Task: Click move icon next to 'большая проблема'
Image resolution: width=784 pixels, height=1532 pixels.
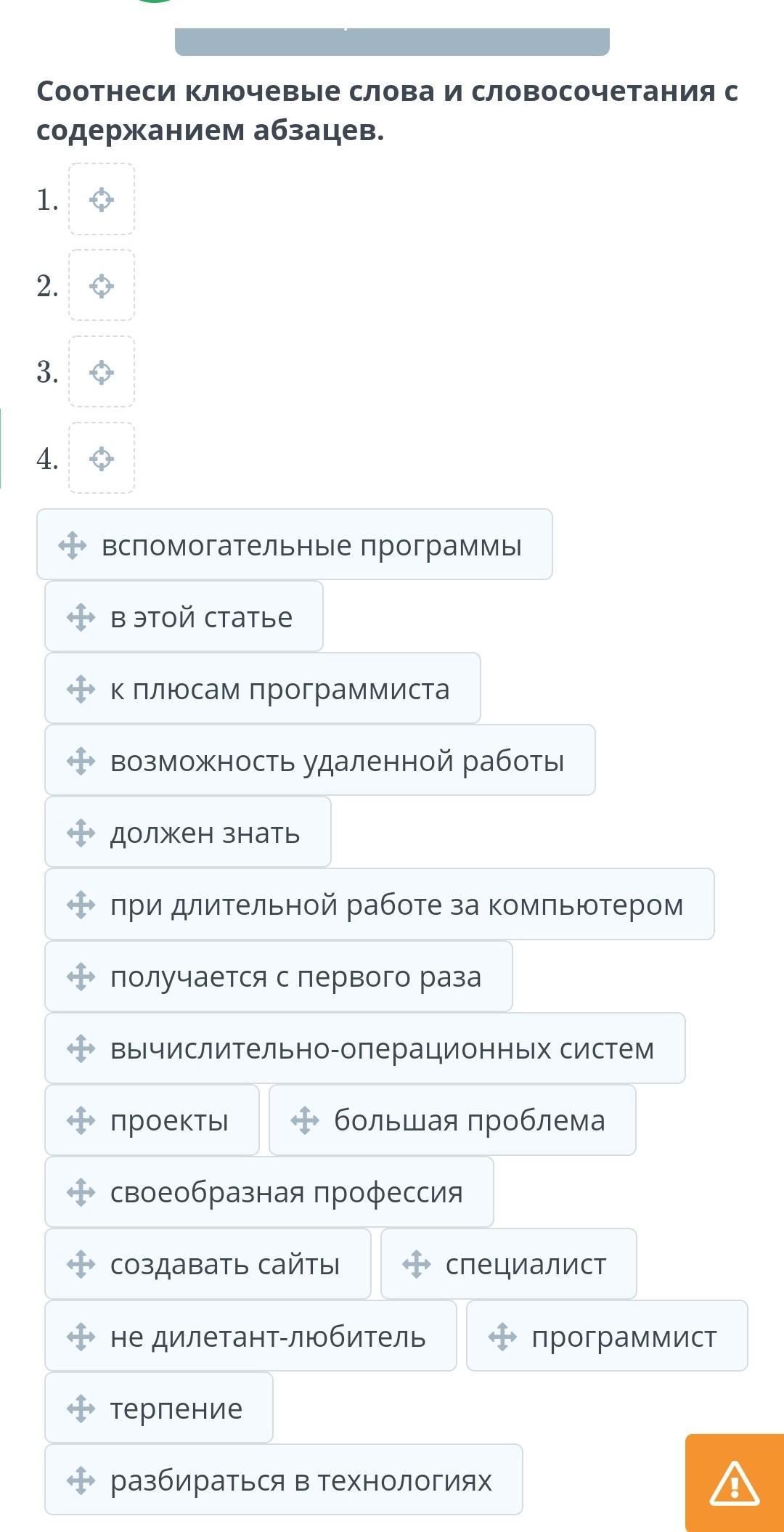Action: [x=305, y=1120]
